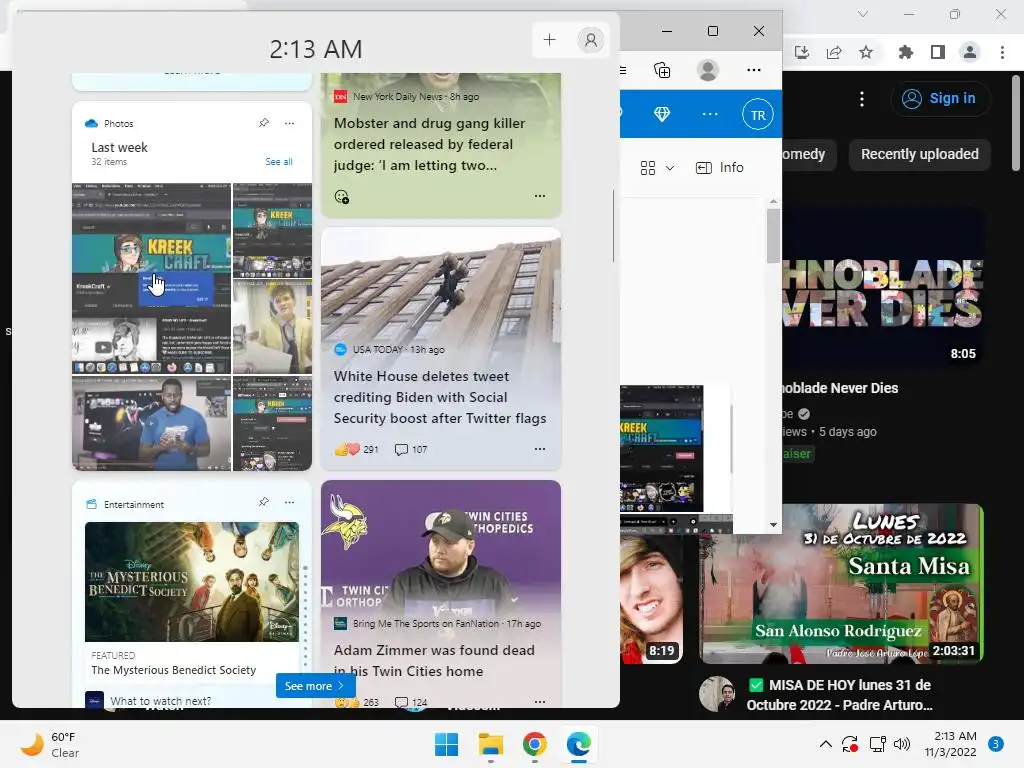1024x768 pixels.
Task: Open YouTube settings three-dot menu
Action: (x=862, y=99)
